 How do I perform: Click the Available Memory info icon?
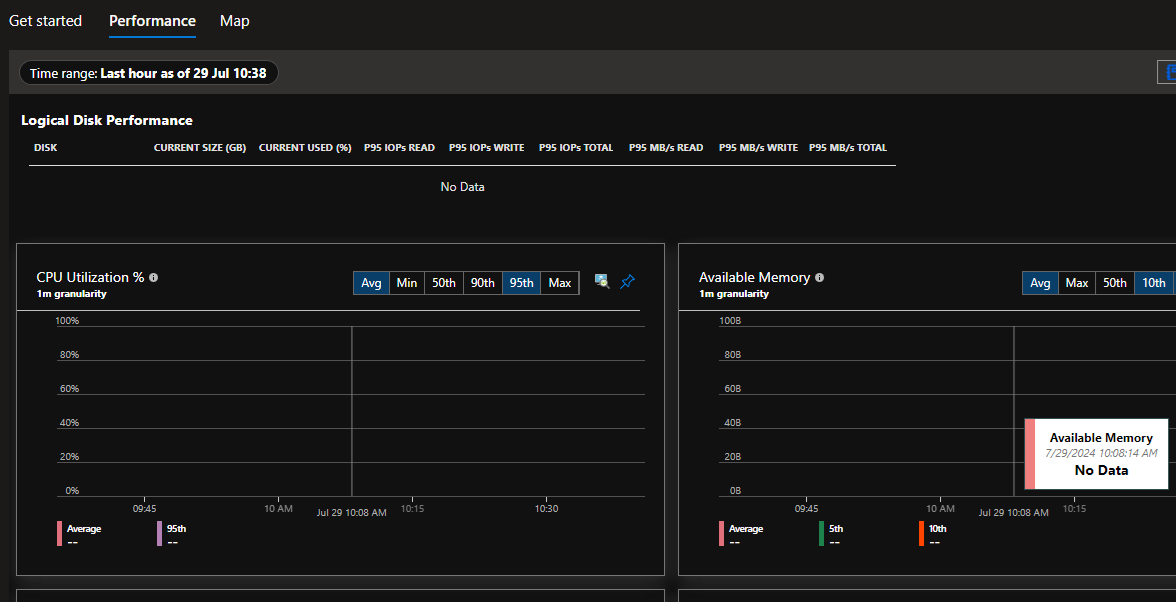pos(820,277)
